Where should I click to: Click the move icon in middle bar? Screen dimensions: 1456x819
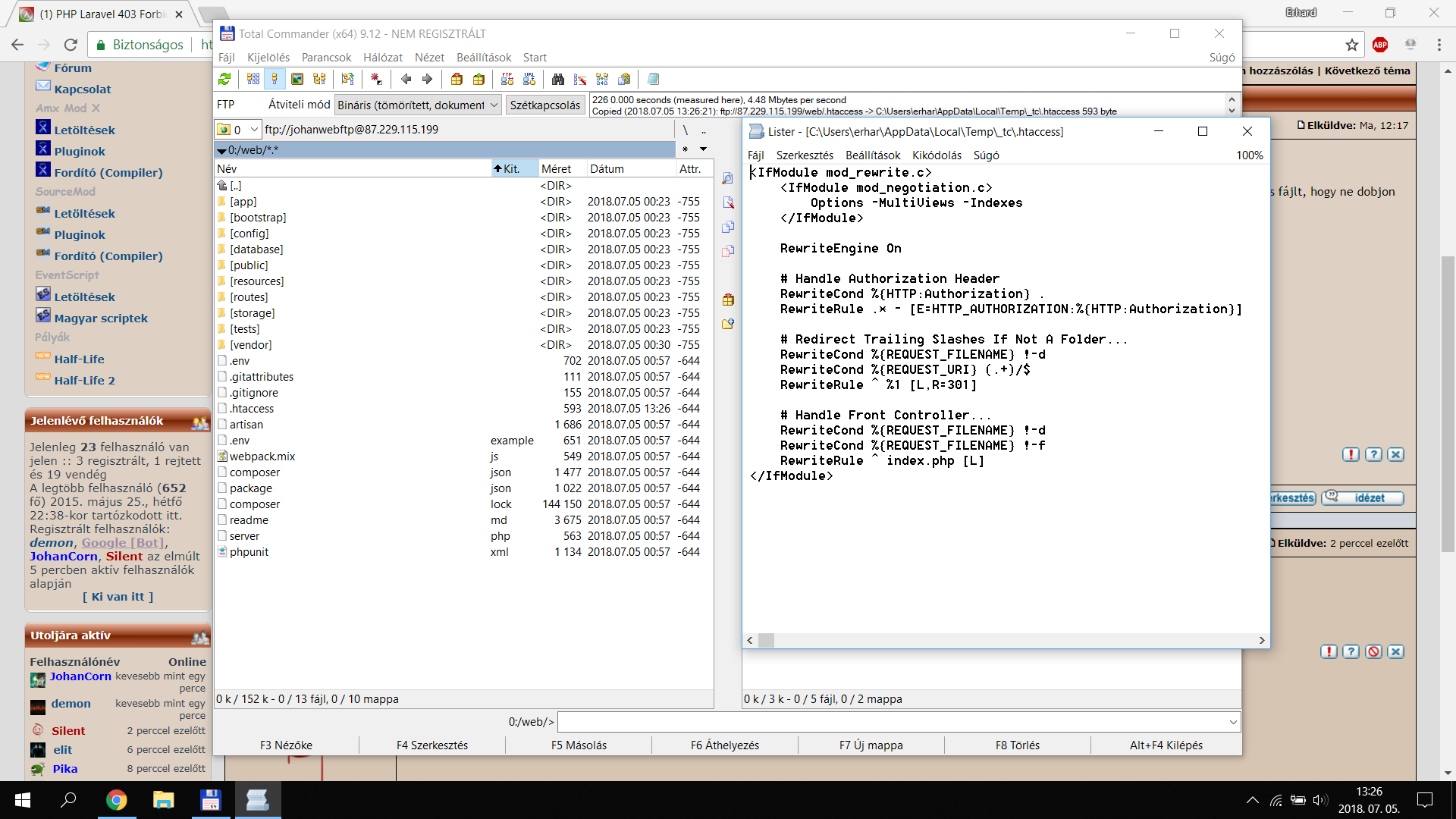click(728, 251)
